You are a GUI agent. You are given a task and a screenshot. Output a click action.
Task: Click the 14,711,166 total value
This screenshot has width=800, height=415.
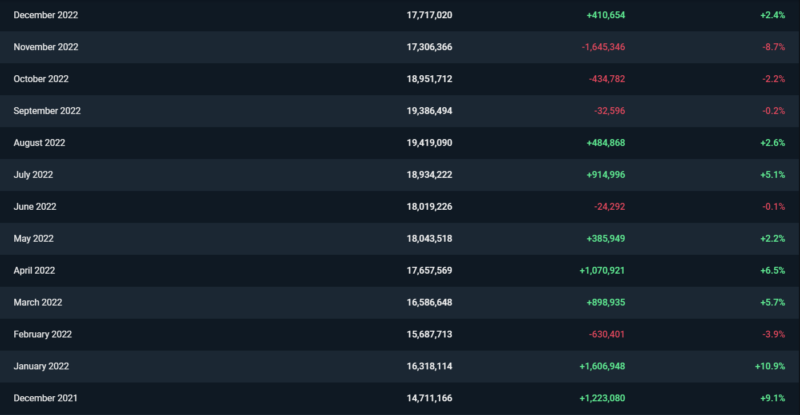(x=430, y=398)
